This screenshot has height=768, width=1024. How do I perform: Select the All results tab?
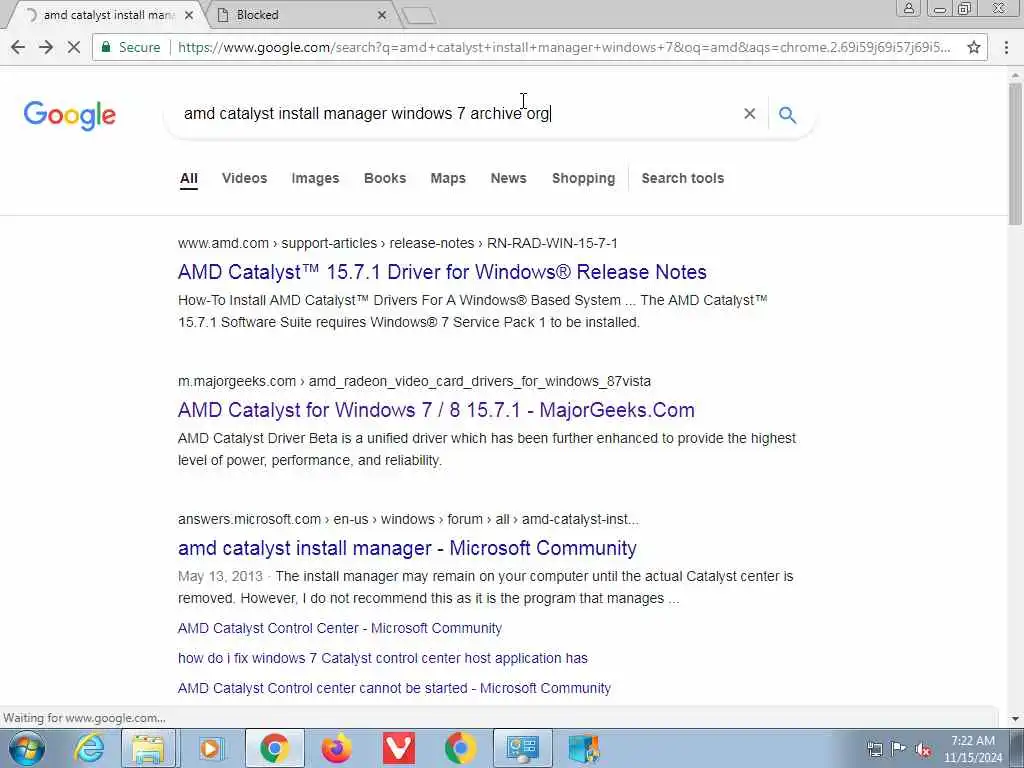(x=189, y=178)
